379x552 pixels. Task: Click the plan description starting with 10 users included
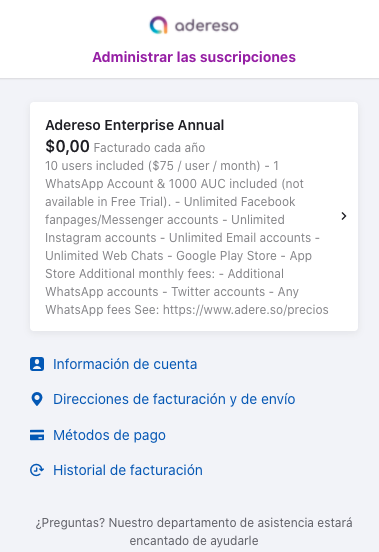187,238
